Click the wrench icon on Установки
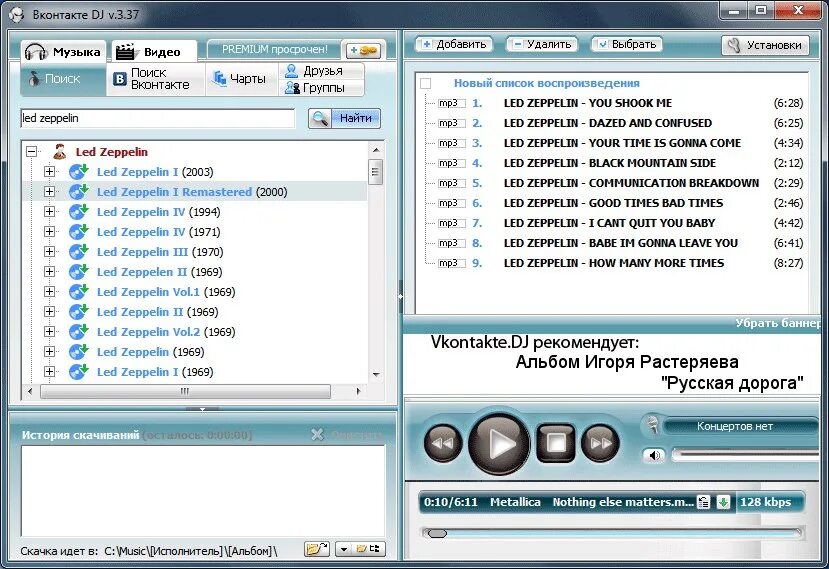 [x=734, y=45]
